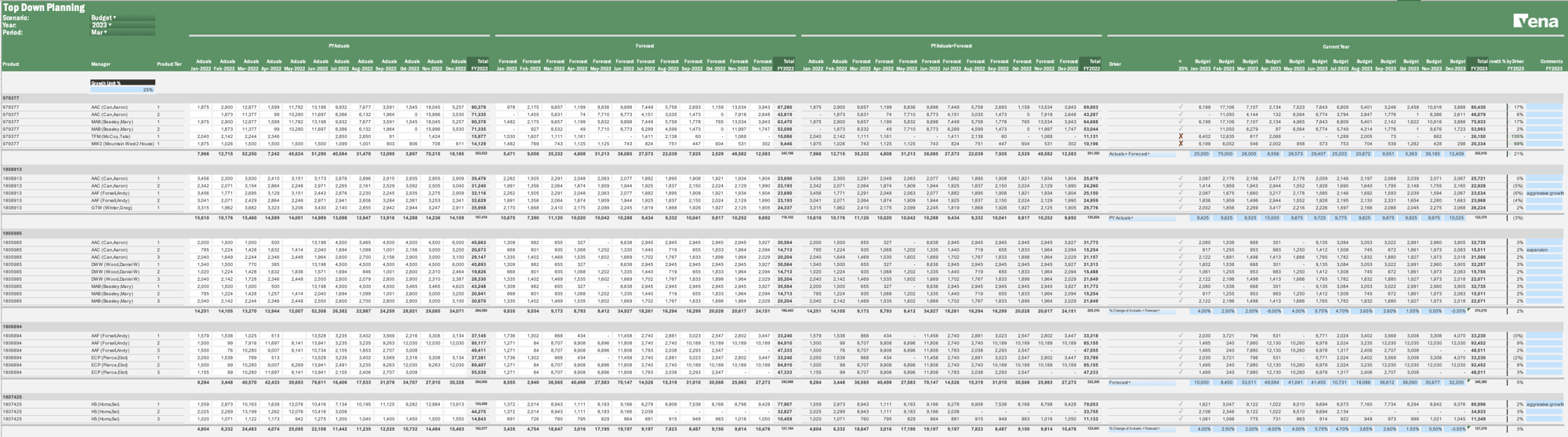Click the checkmark in the row totaling 23,534
The image size is (1568, 437).
pyautogui.click(x=1181, y=193)
